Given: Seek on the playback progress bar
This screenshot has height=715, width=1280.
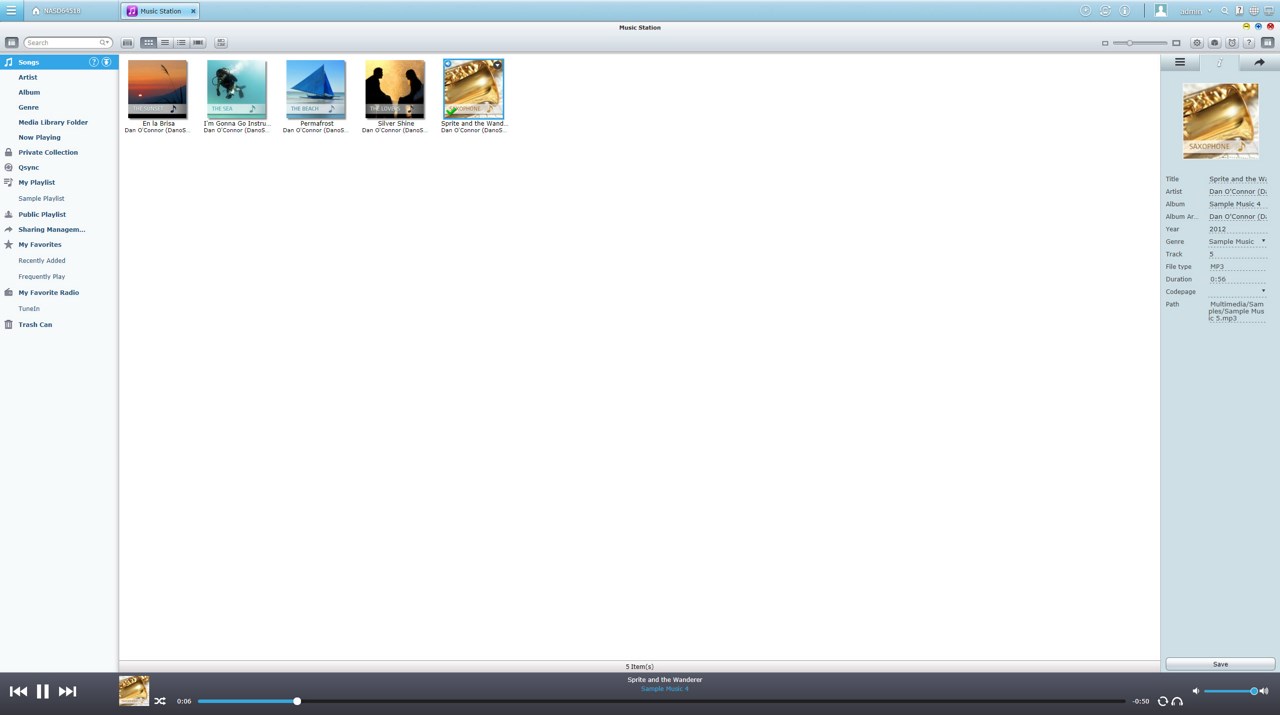Looking at the screenshot, I should point(661,701).
